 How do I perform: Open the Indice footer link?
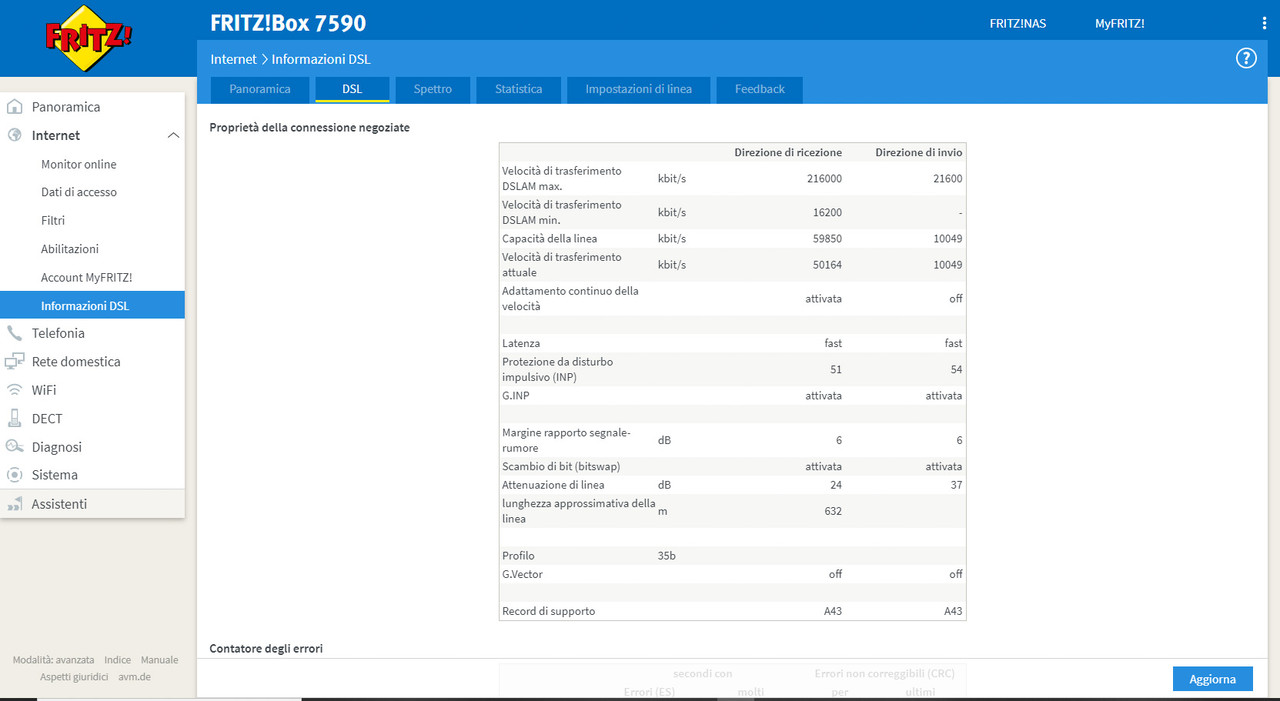(x=118, y=660)
